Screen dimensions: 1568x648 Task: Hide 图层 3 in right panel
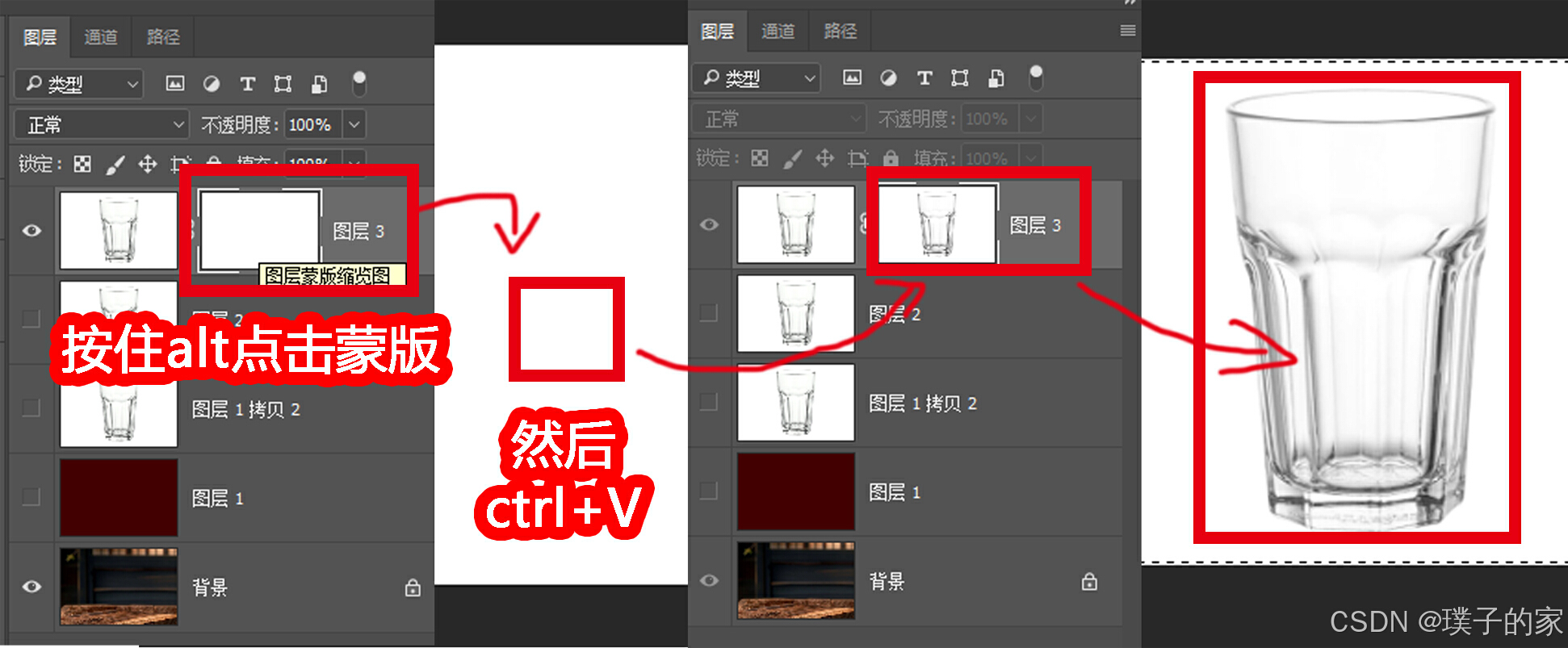click(709, 224)
